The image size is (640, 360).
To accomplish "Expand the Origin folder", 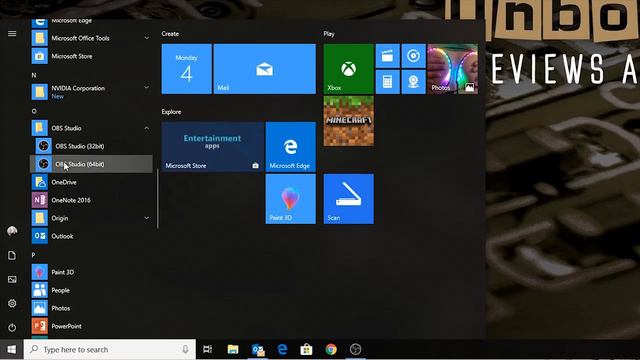I will [x=147, y=218].
